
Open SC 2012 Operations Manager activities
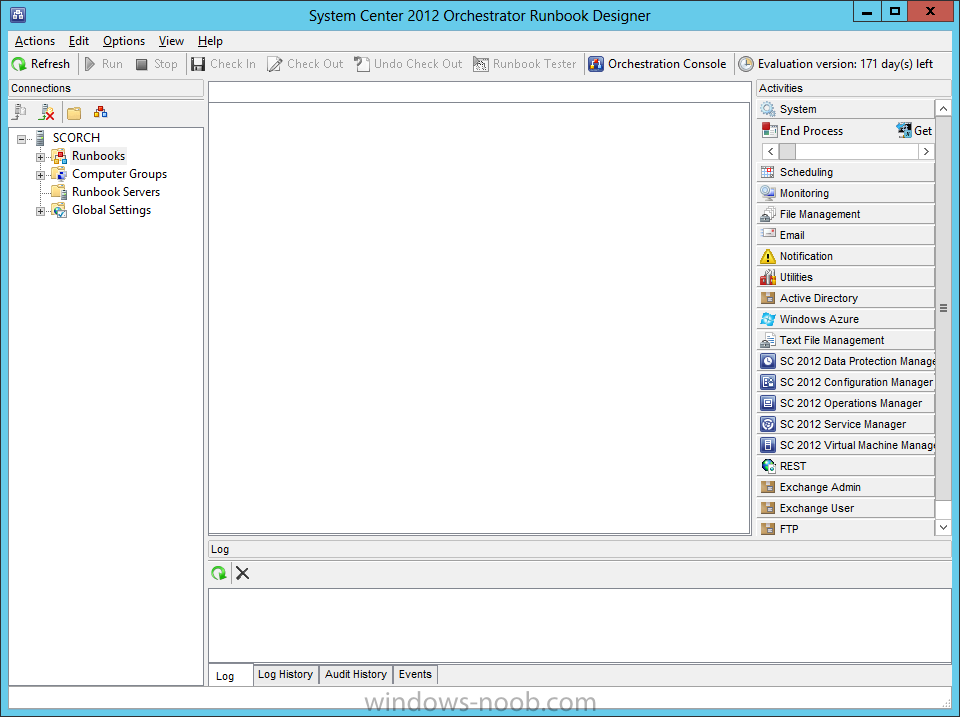[846, 403]
